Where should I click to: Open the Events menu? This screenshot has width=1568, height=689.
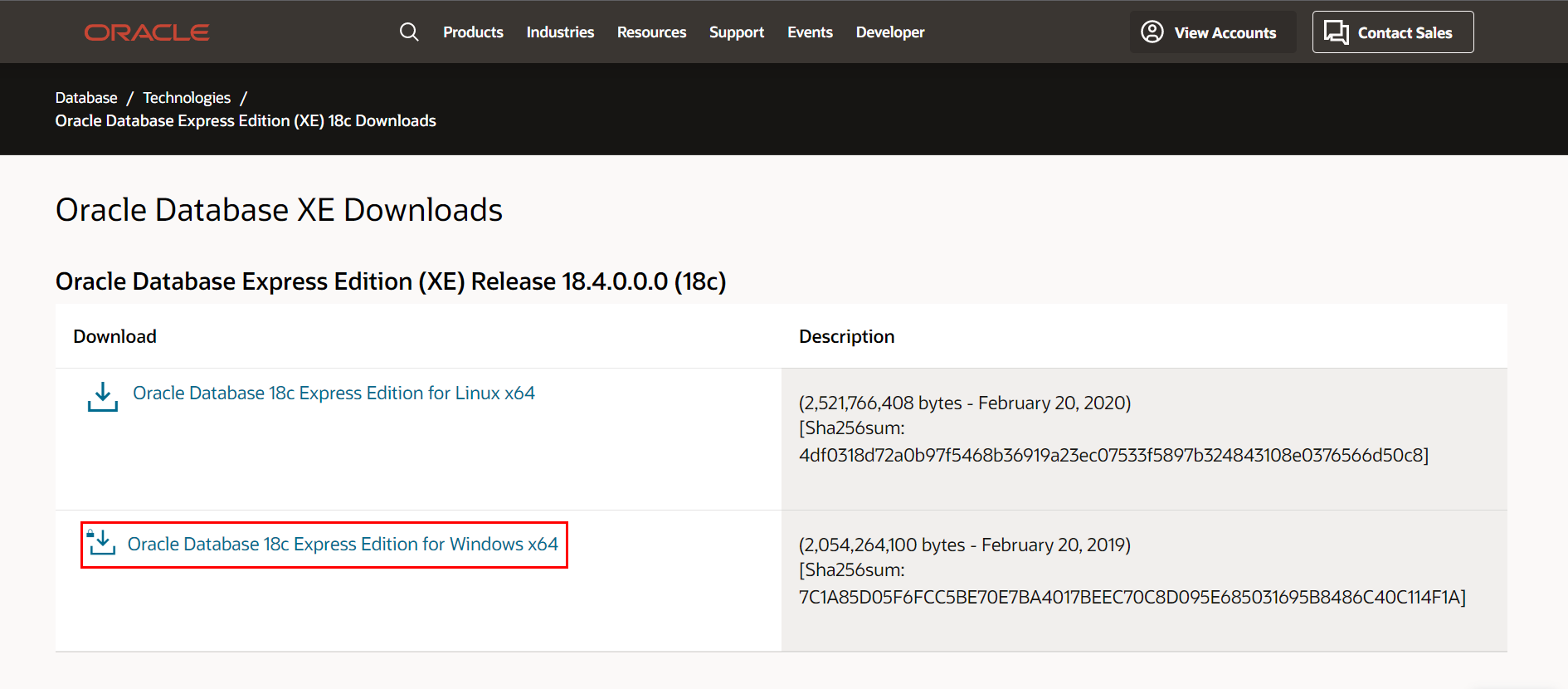coord(810,32)
